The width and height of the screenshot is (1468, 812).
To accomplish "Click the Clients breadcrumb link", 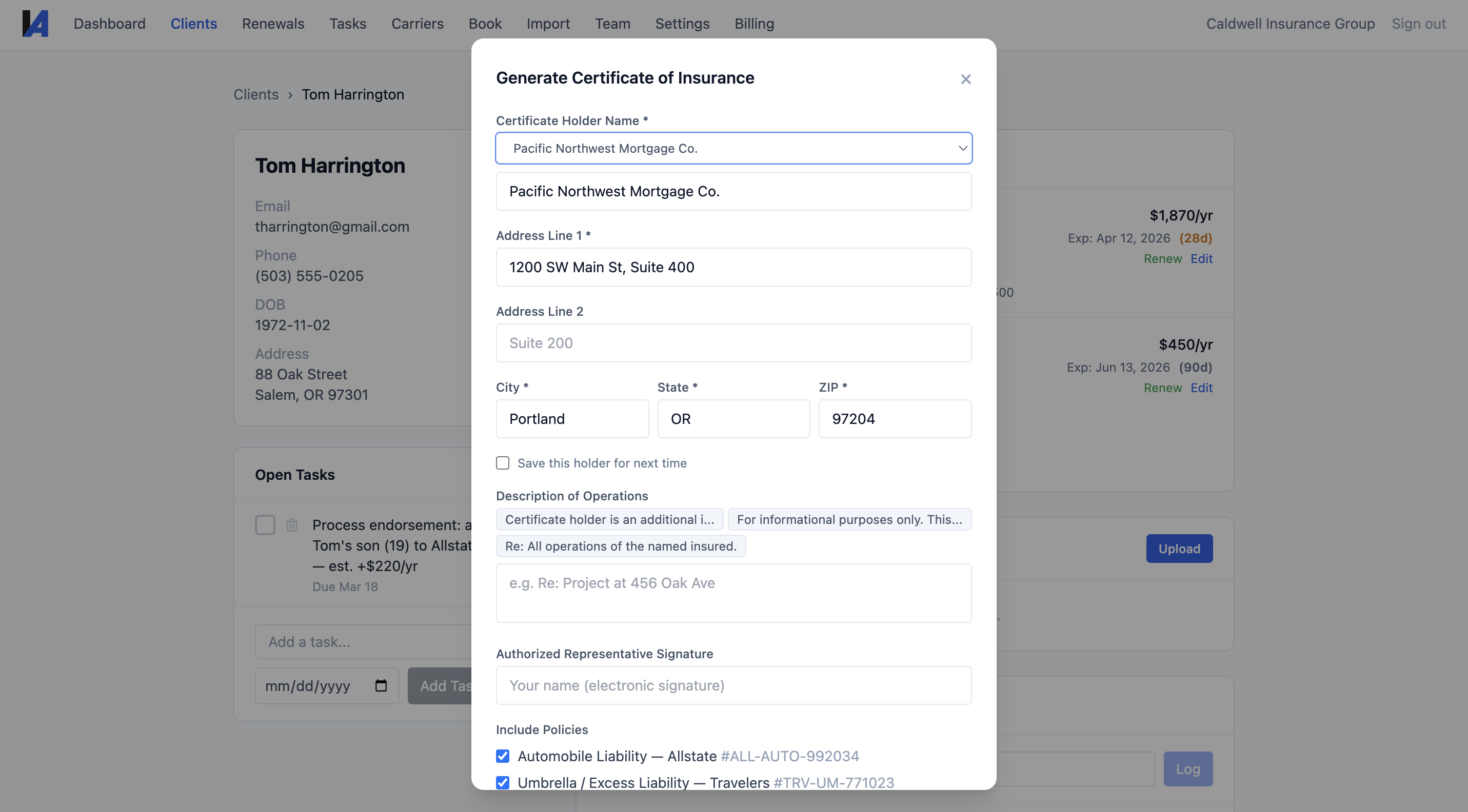I will (256, 94).
